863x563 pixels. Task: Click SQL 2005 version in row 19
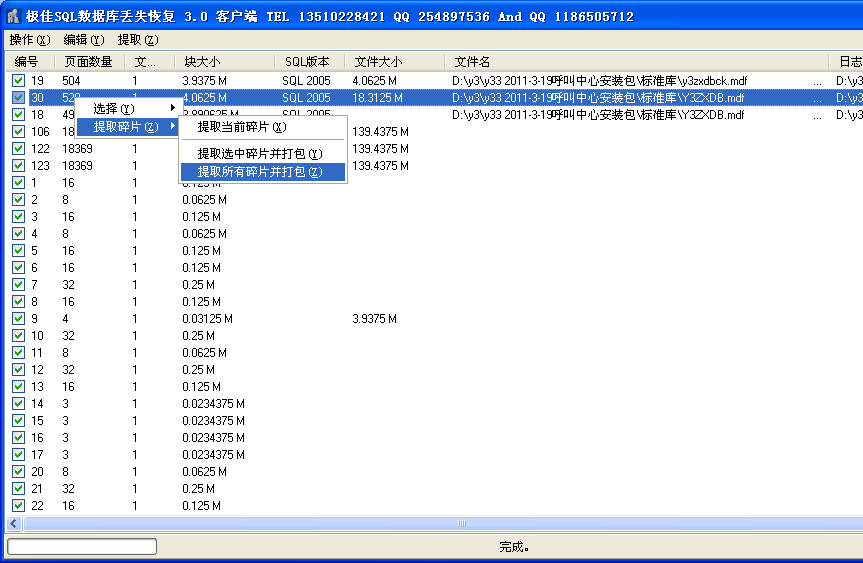coord(306,81)
